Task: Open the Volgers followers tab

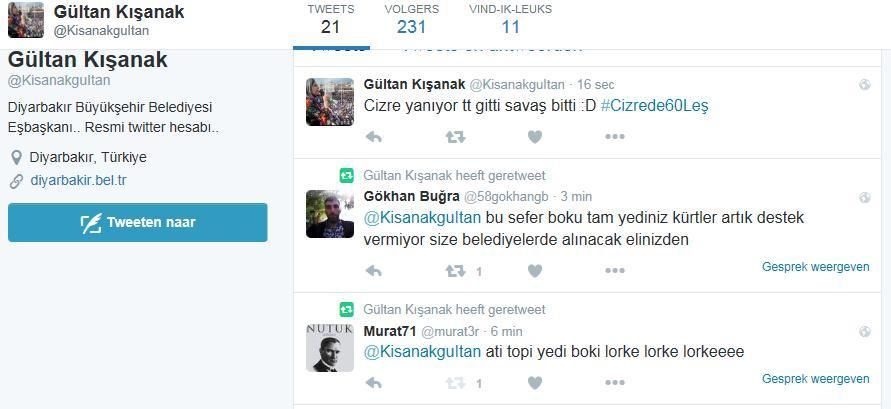Action: tap(411, 18)
